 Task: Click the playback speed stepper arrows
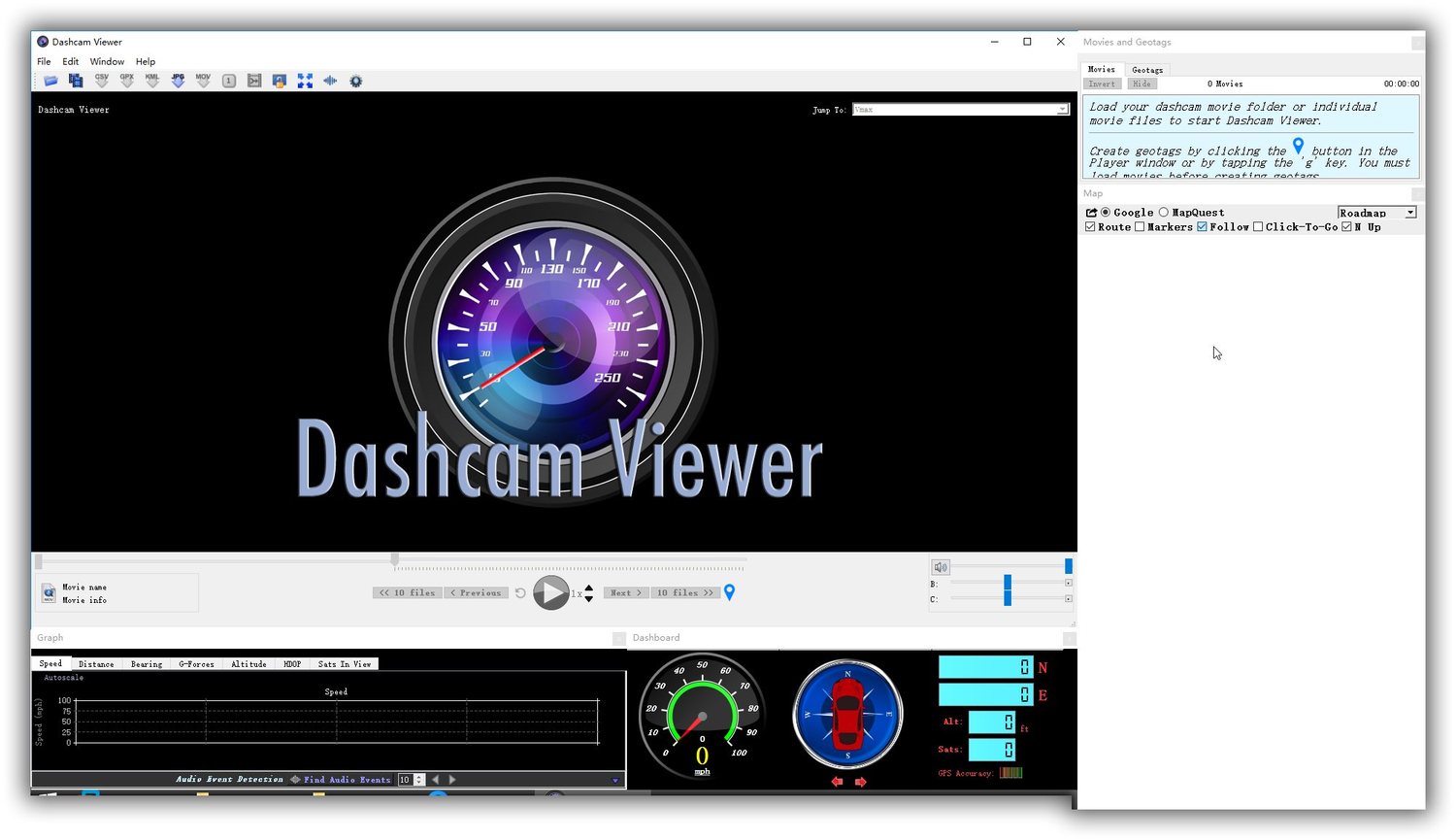pos(589,592)
